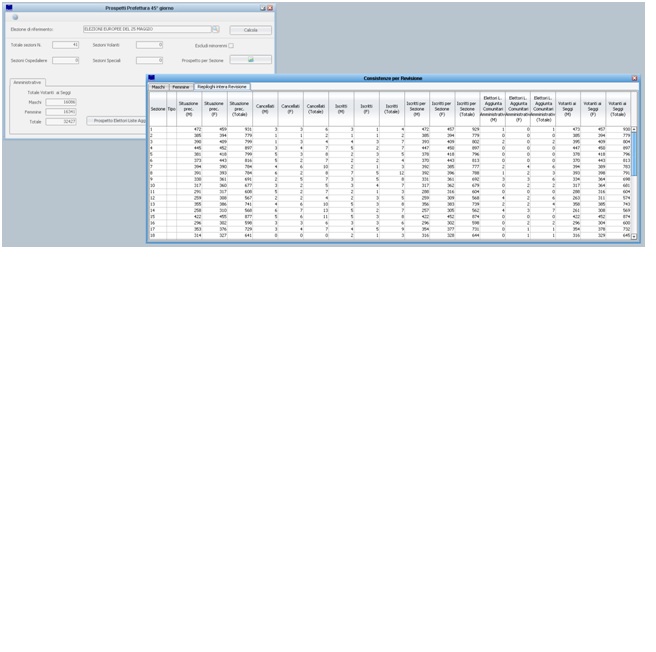Select row for Sezione 10
Screen dimensions: 656x652
pyautogui.click(x=390, y=185)
